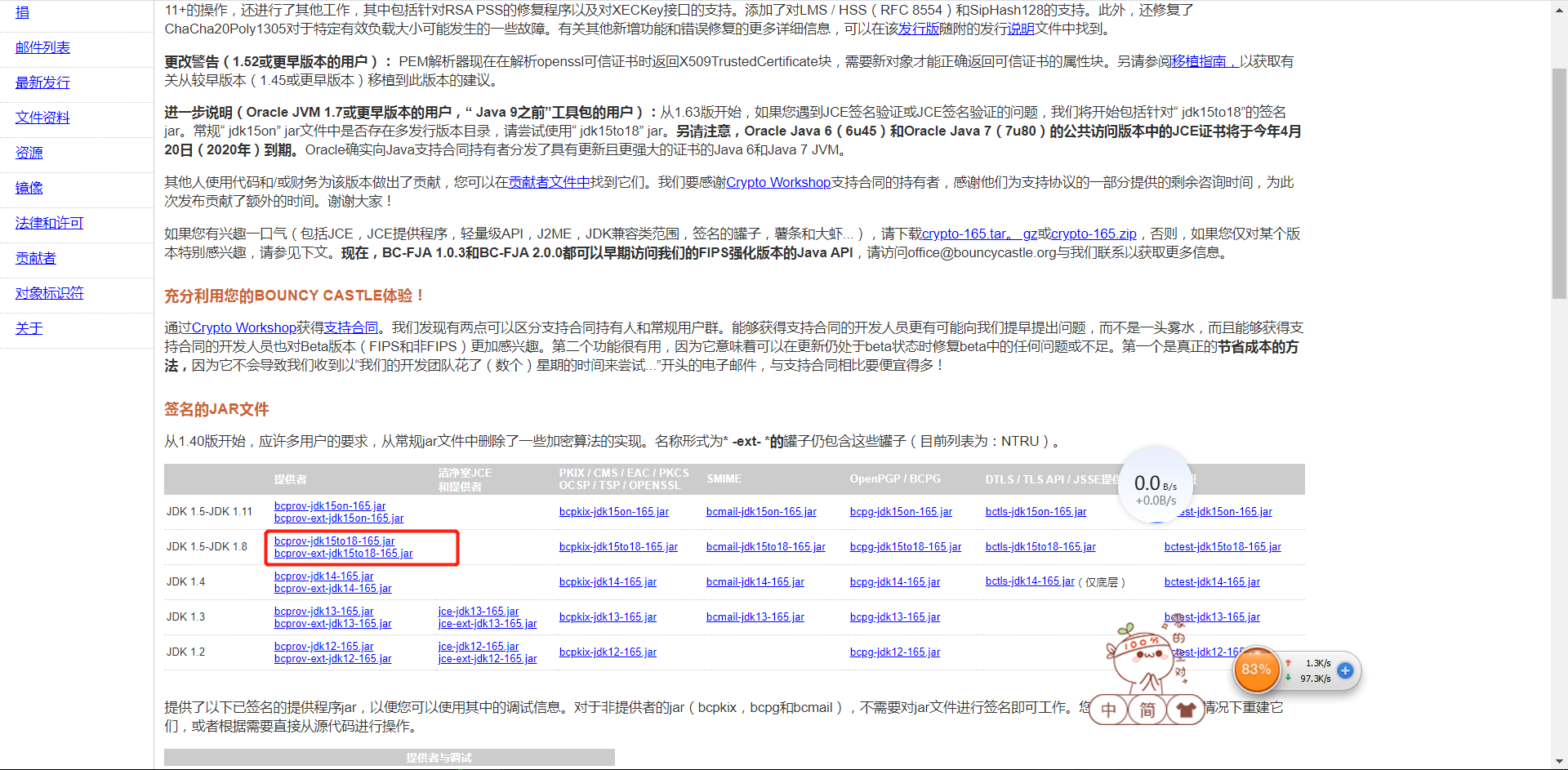
Task: Open the 贡献者文件中 link
Action: coord(550,182)
